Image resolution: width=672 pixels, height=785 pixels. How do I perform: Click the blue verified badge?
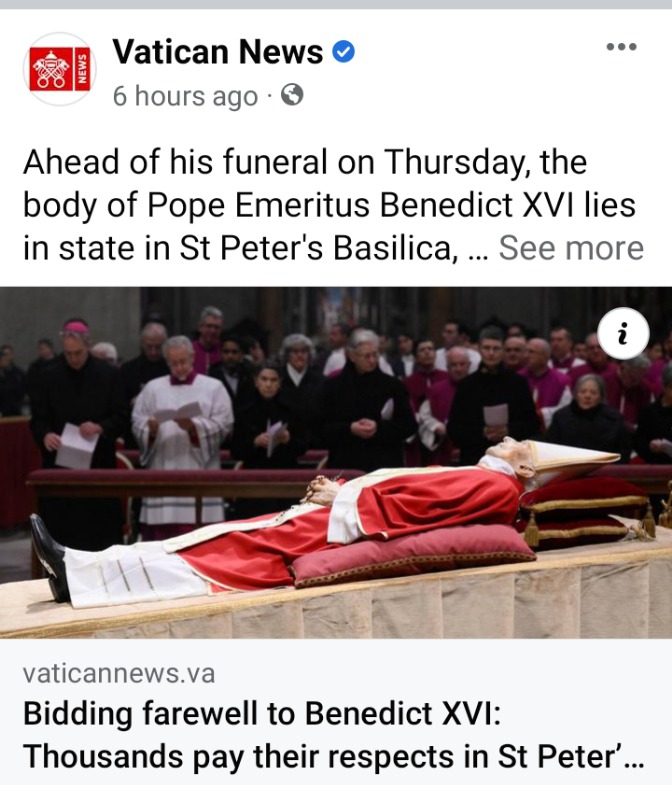pos(344,52)
